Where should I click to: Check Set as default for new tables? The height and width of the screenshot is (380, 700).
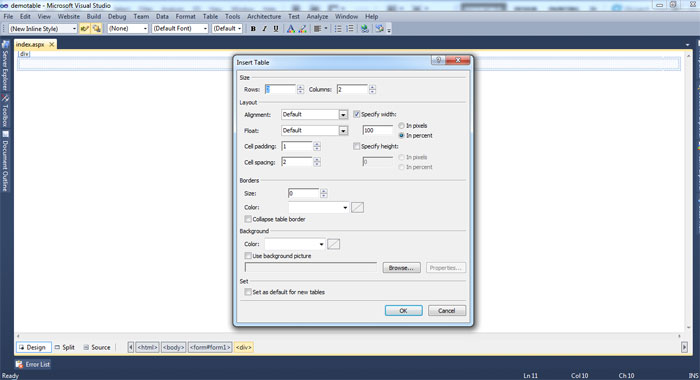pyautogui.click(x=248, y=292)
